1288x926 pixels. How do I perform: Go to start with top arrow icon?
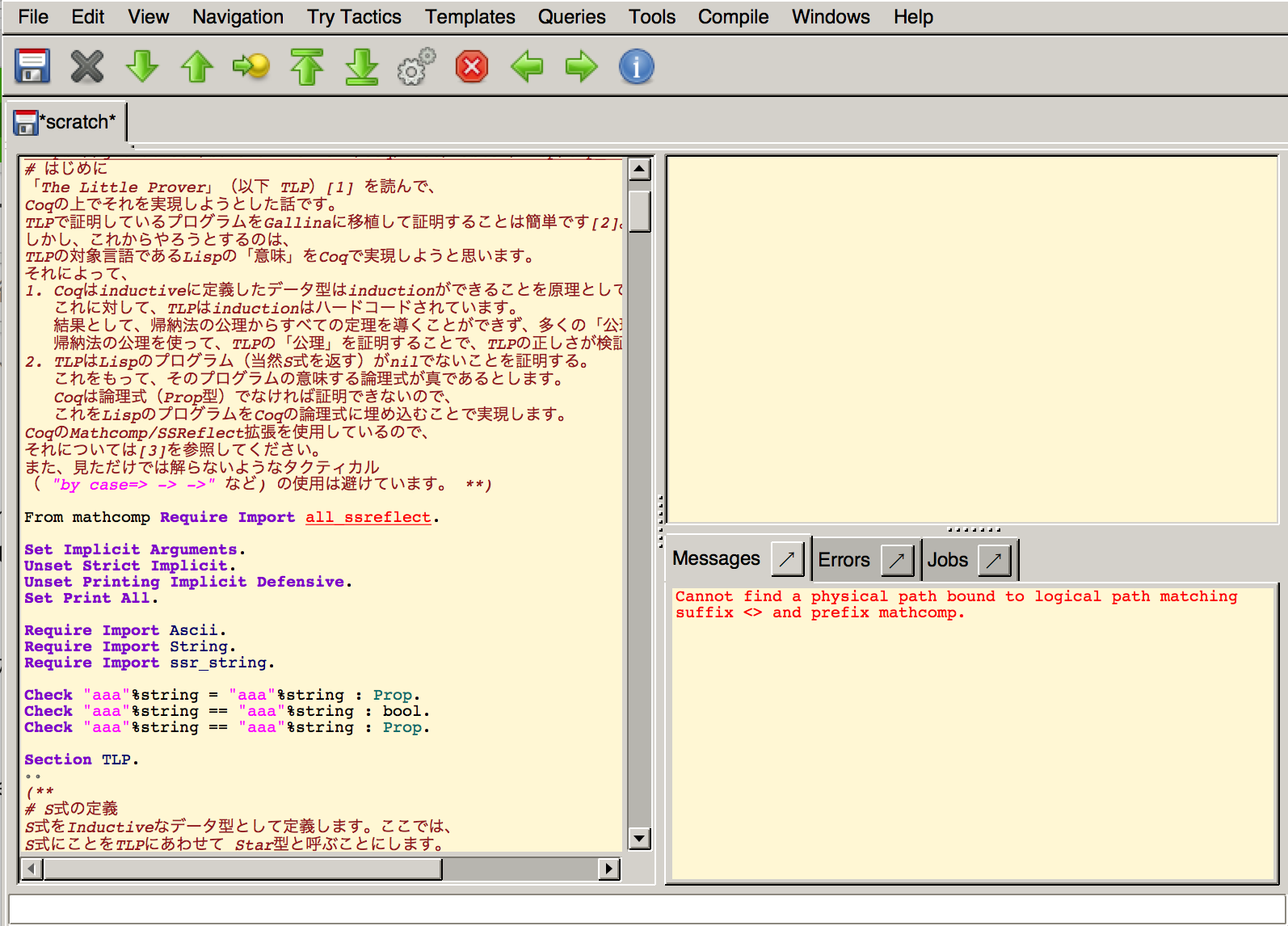pyautogui.click(x=306, y=66)
